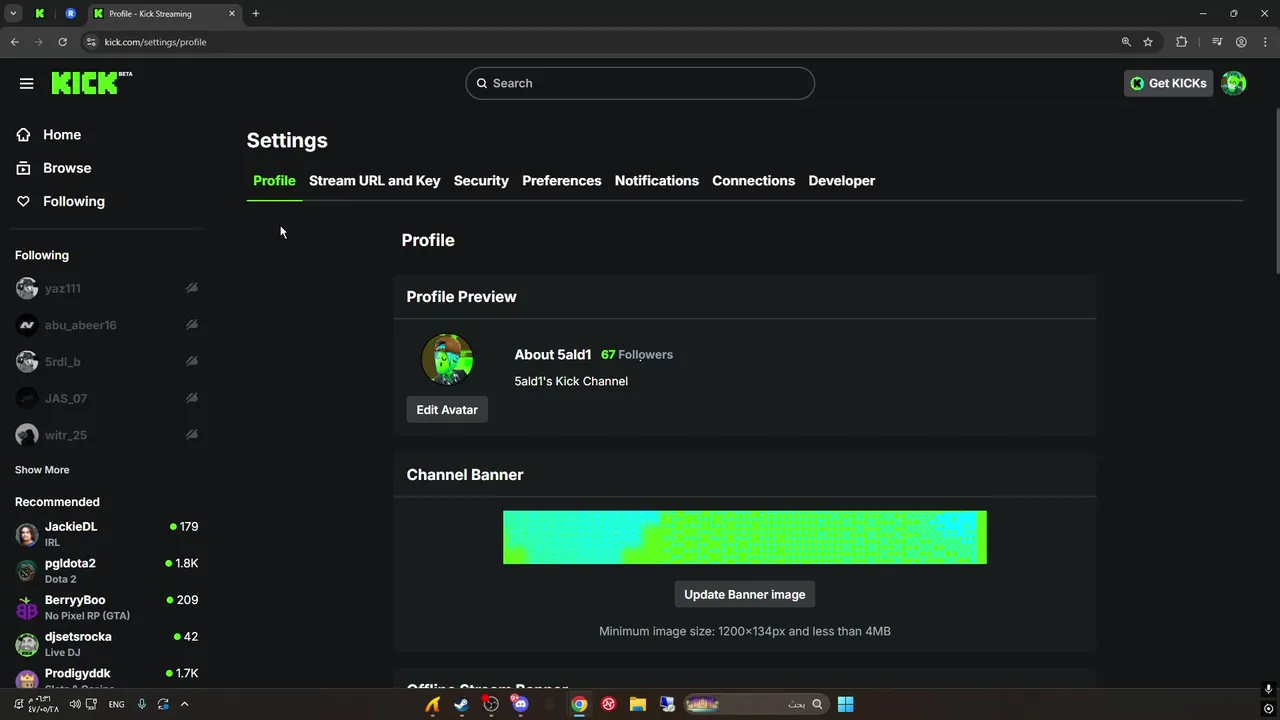Image resolution: width=1280 pixels, height=720 pixels.
Task: Open the 5rdl_b followed channel
Action: [106, 361]
